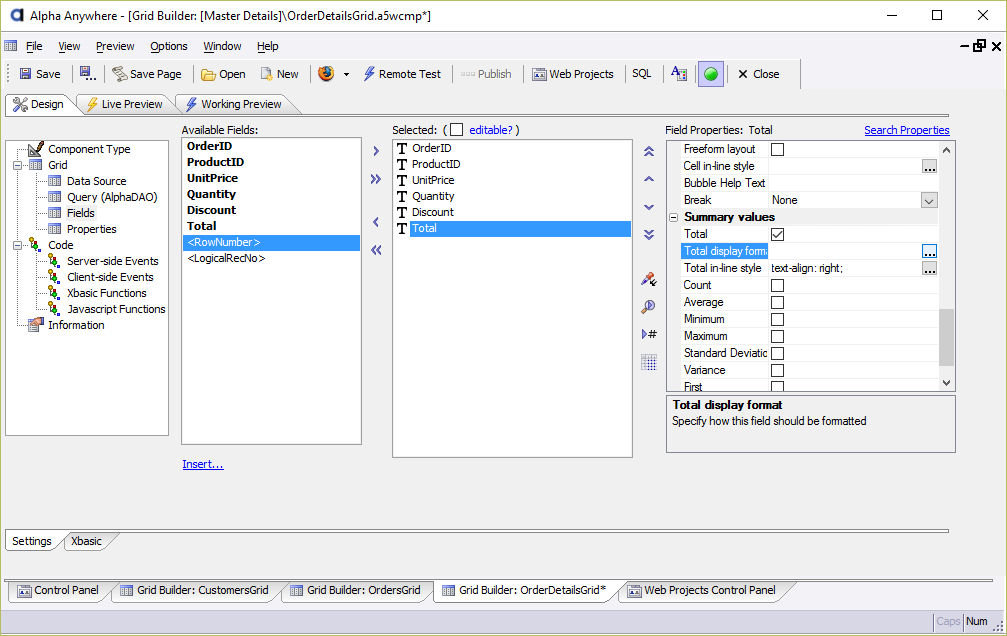
Task: Click the properties list scrollbar thumb
Action: [x=946, y=338]
